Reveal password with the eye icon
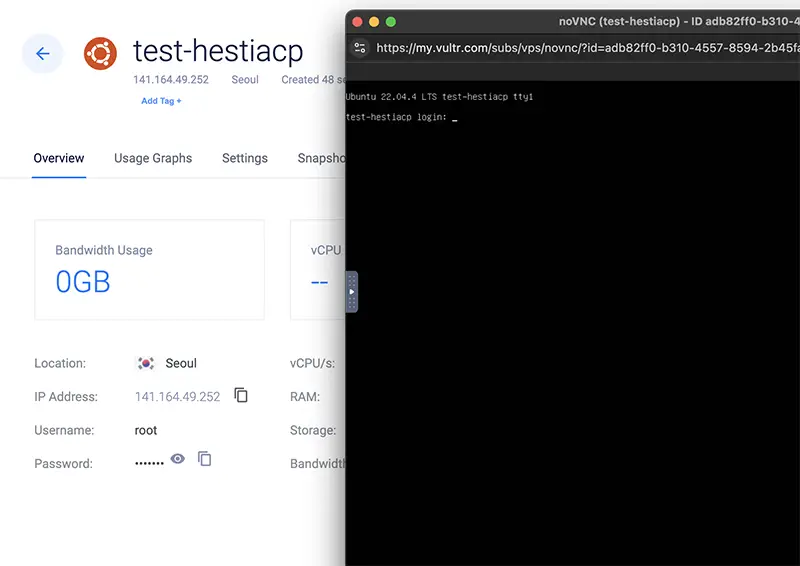 tap(178, 459)
